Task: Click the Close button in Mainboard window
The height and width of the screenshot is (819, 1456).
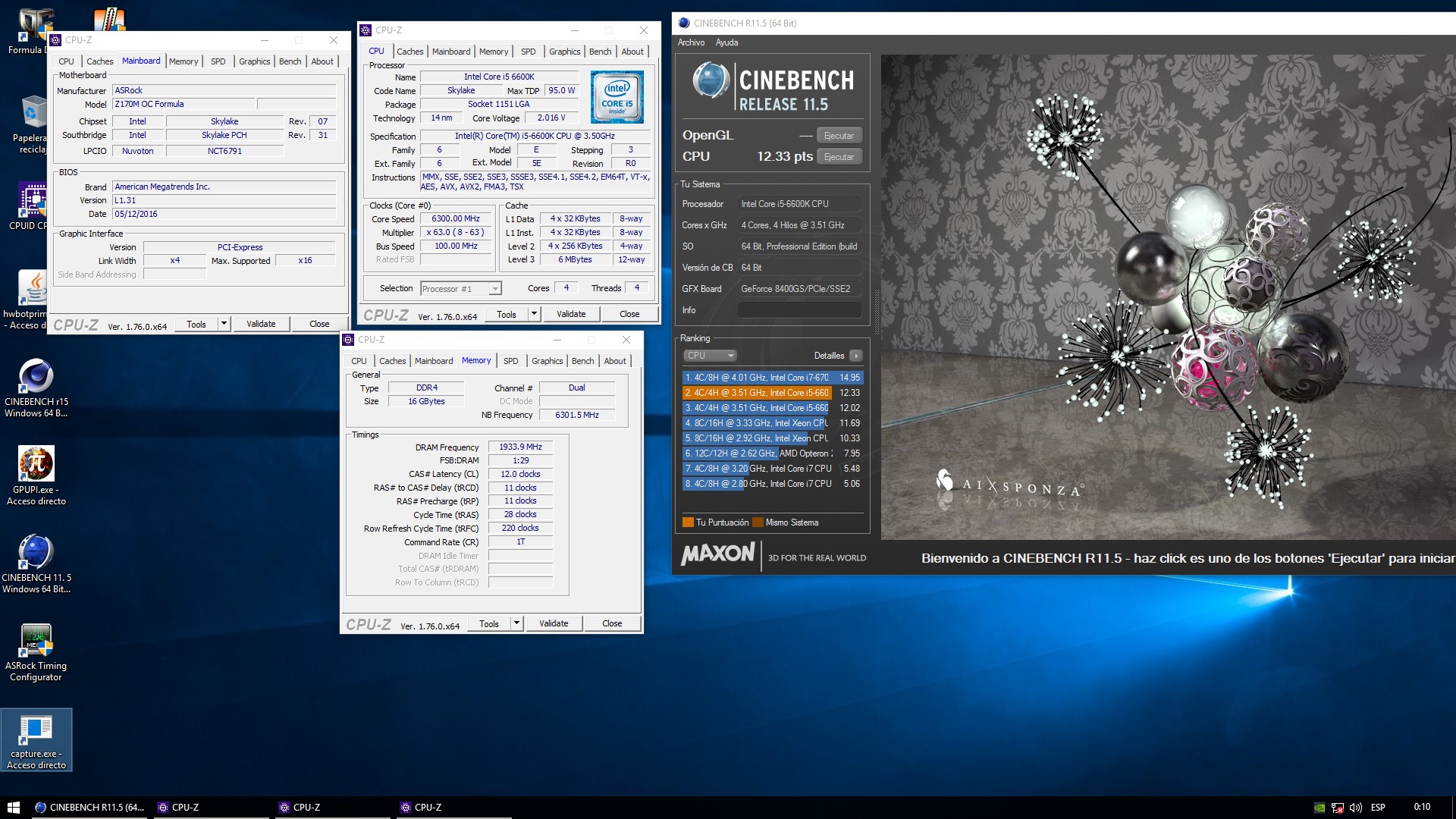Action: (x=319, y=324)
